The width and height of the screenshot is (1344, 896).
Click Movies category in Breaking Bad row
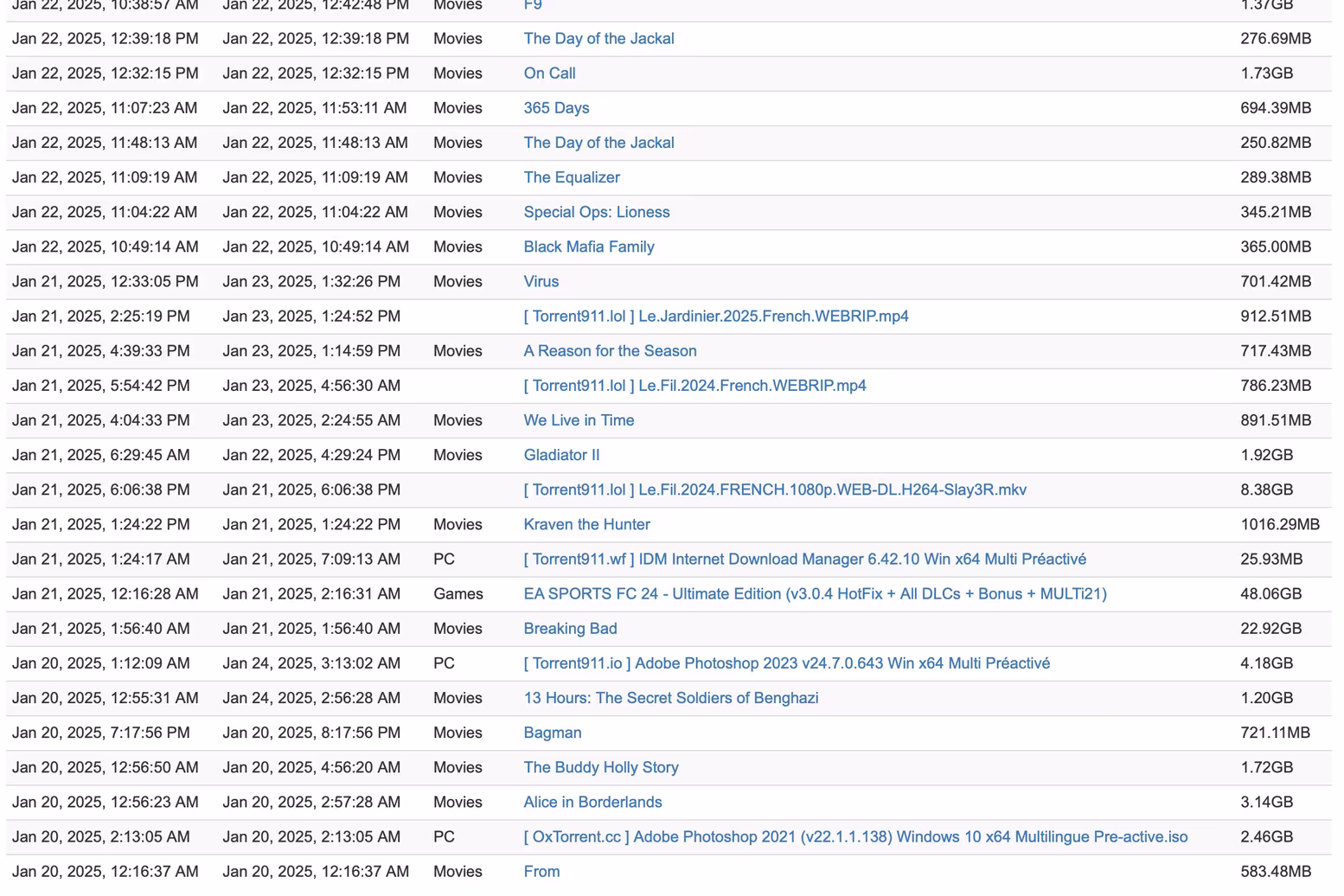(x=458, y=628)
